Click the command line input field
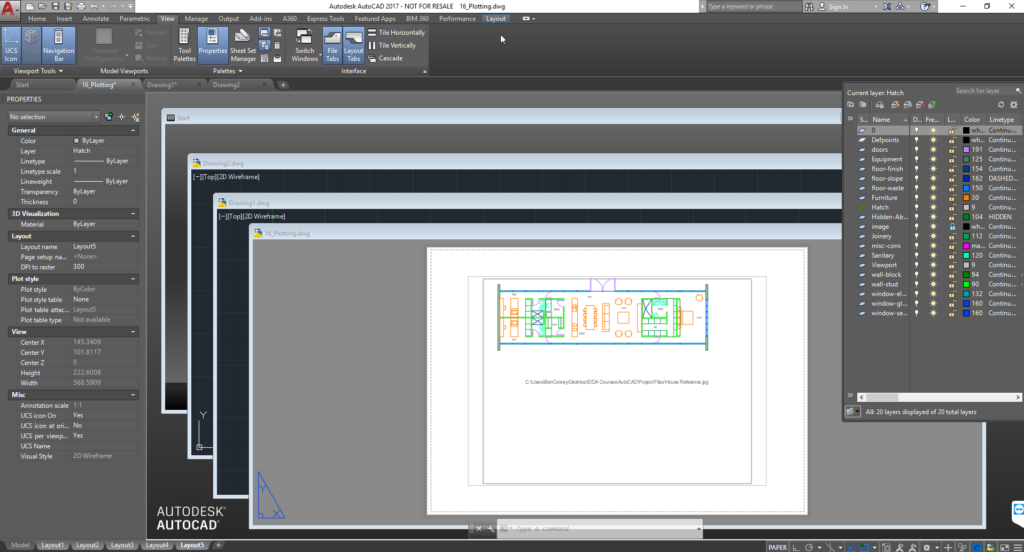The image size is (1024, 552). pos(601,528)
